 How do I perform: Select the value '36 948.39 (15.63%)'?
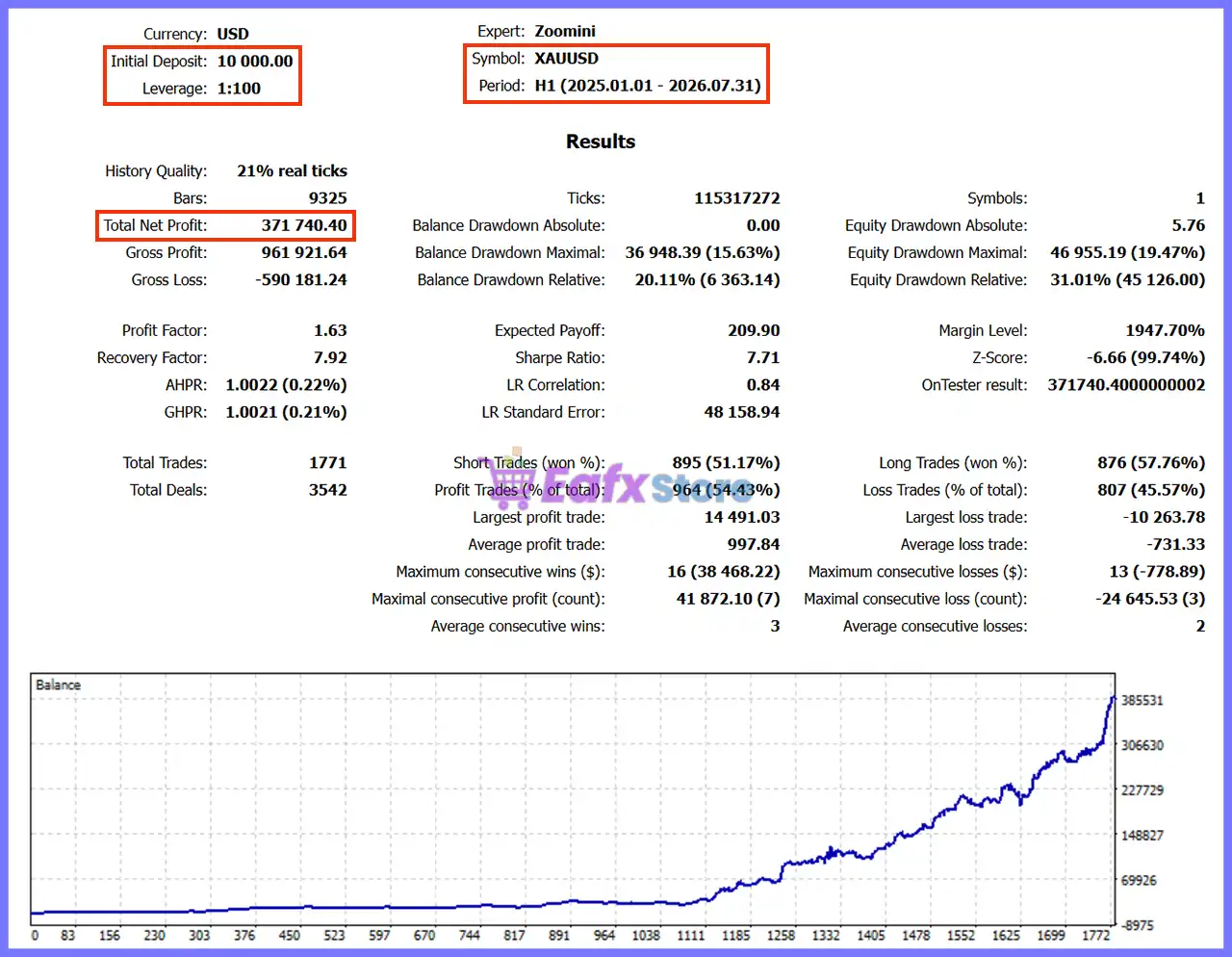[703, 252]
